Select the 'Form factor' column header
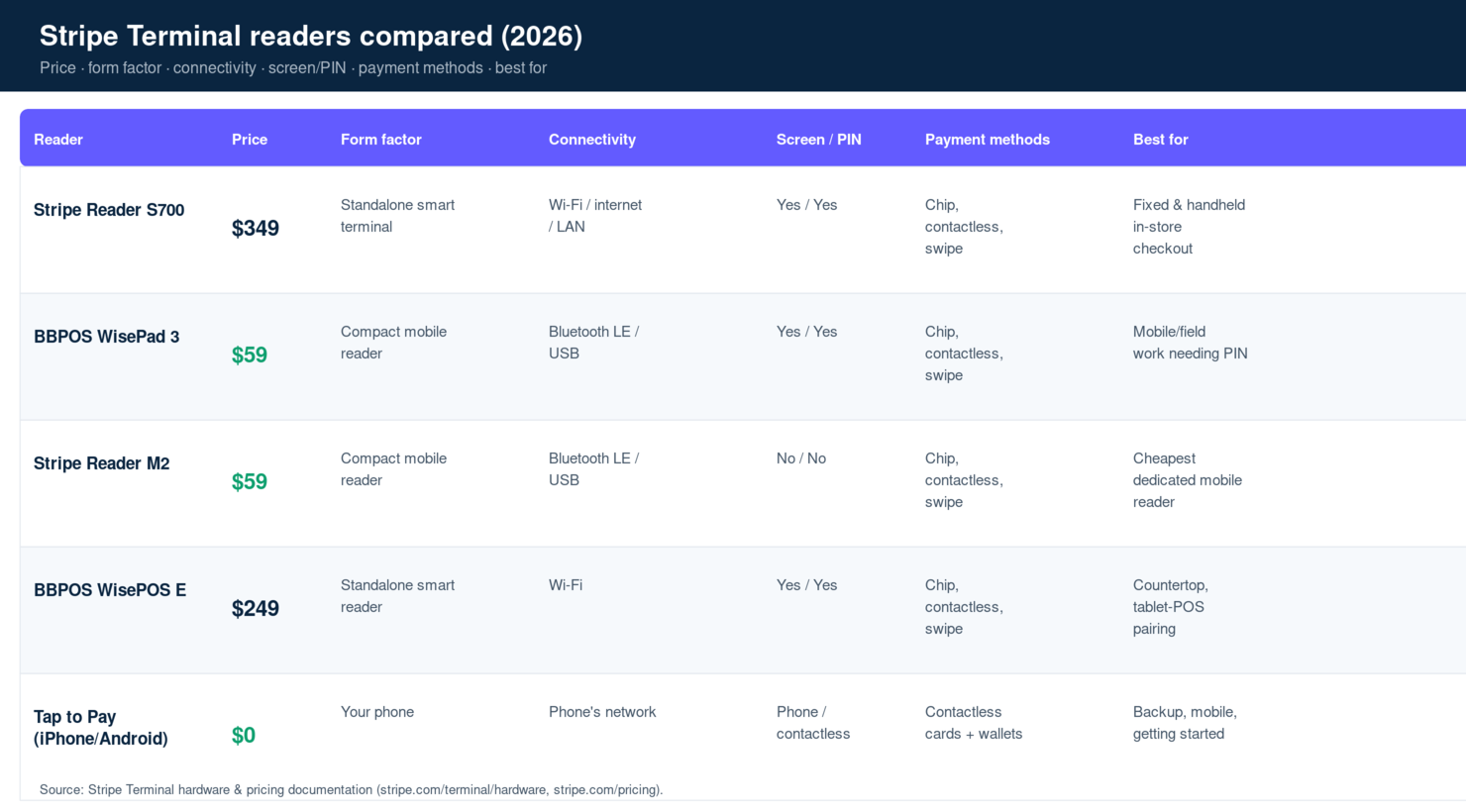1466x812 pixels. [381, 140]
